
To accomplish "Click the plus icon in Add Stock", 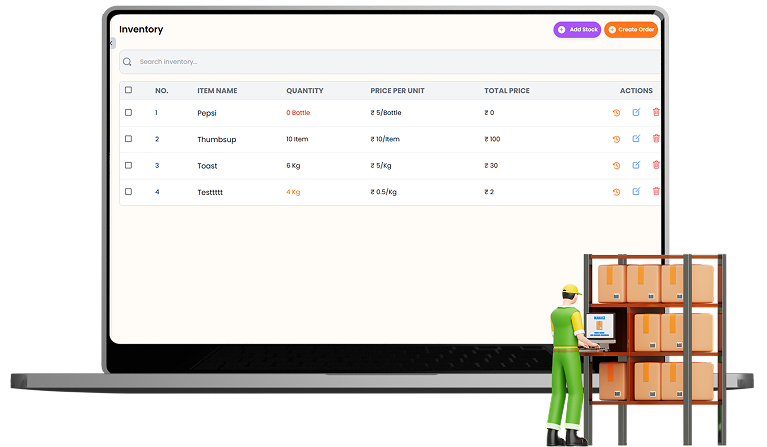I will [x=562, y=30].
